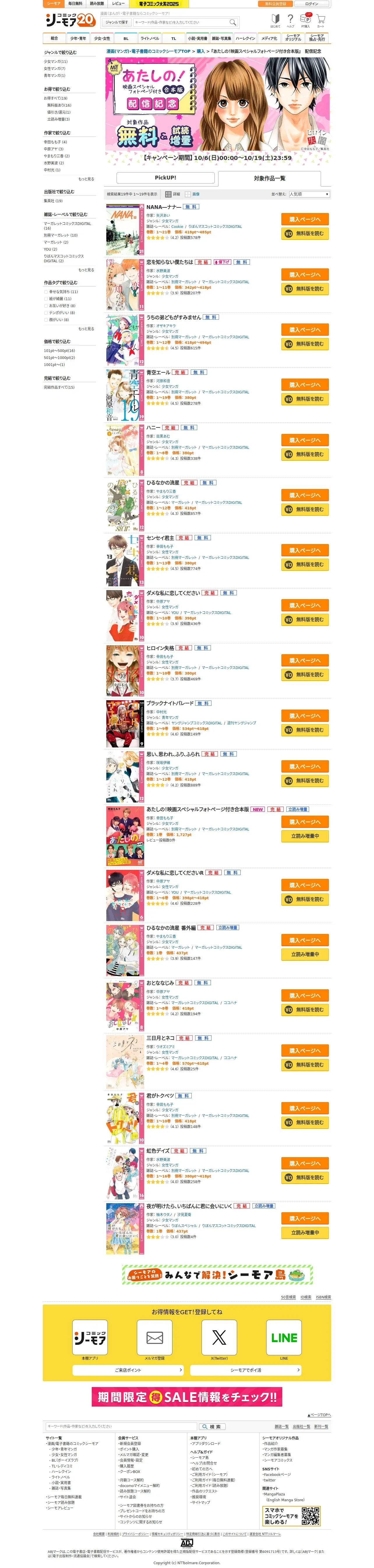Click the search magnifier icon
374x1568 pixels.
pyautogui.click(x=232, y=22)
